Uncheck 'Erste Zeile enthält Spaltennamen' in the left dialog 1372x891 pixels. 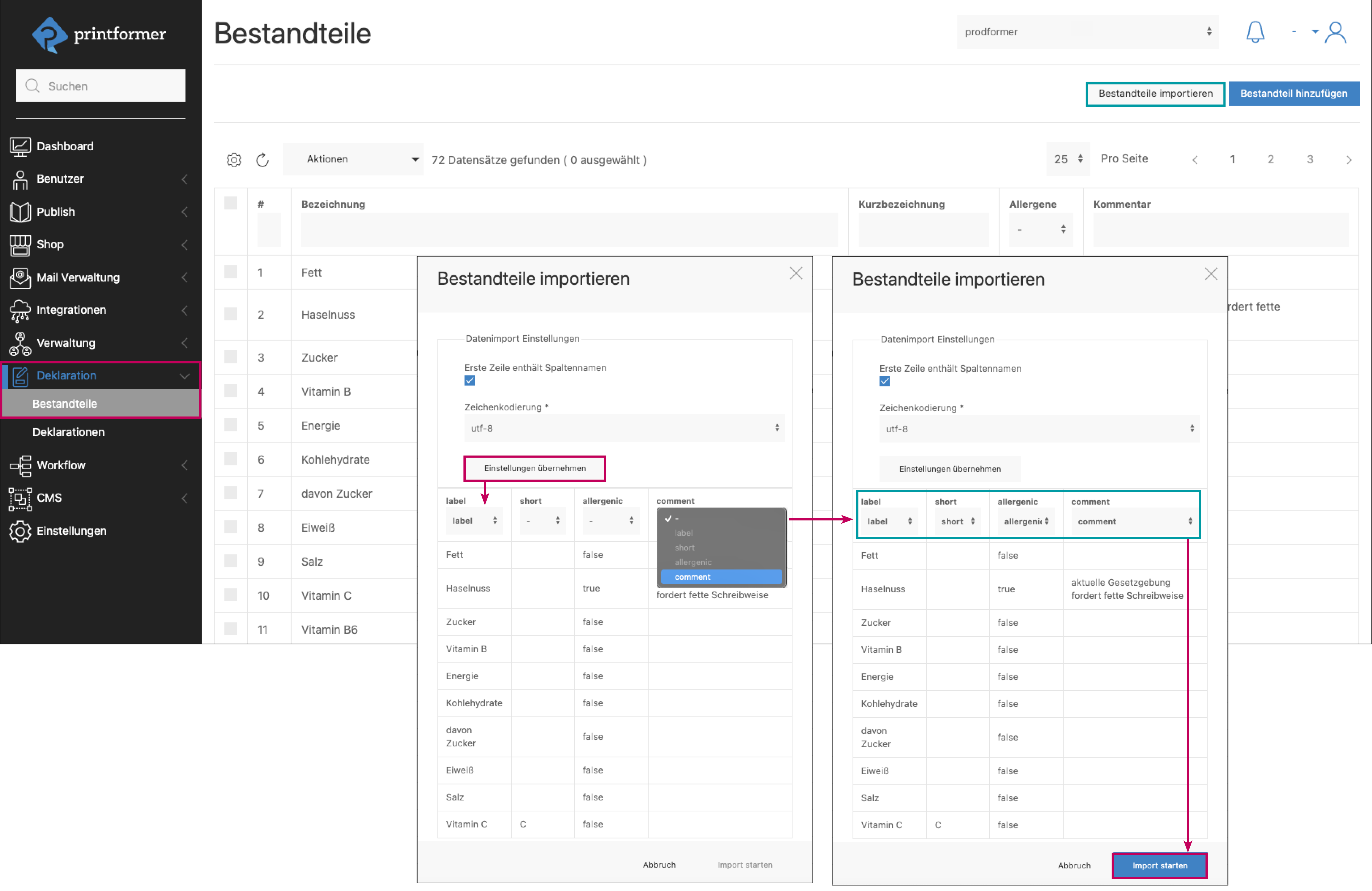(x=469, y=380)
